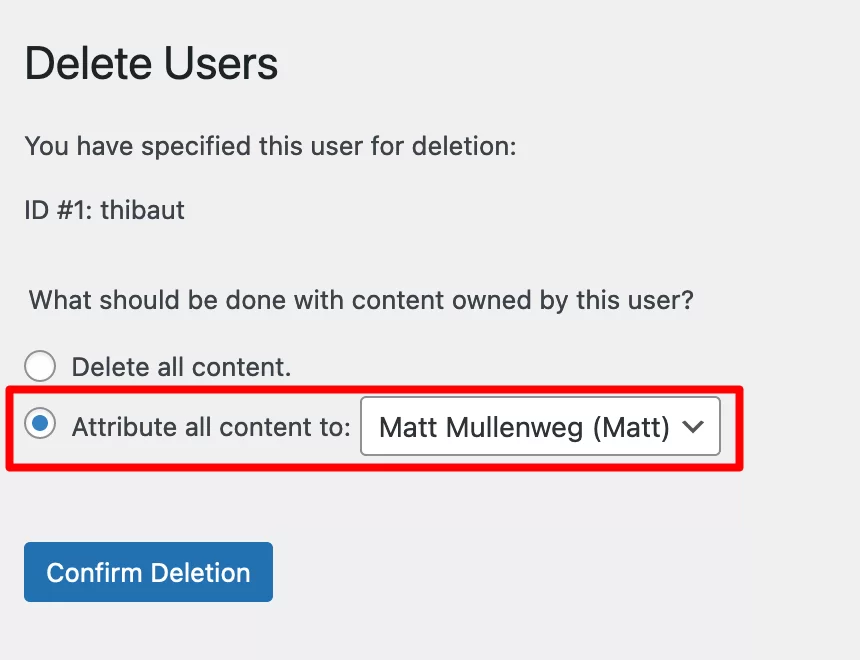Screen dimensions: 860x660
Task: Click the chevron arrow on the user dropdown
Action: 693,427
